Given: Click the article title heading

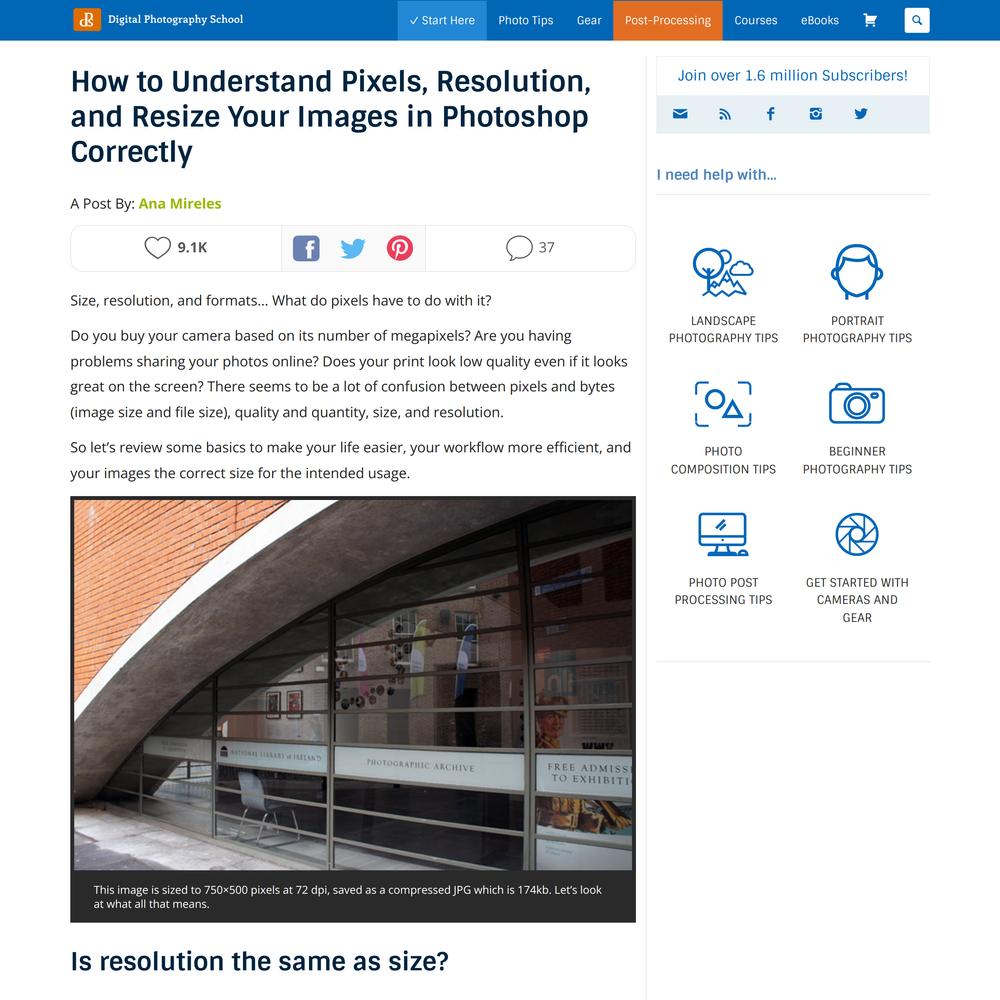Looking at the screenshot, I should tap(331, 117).
